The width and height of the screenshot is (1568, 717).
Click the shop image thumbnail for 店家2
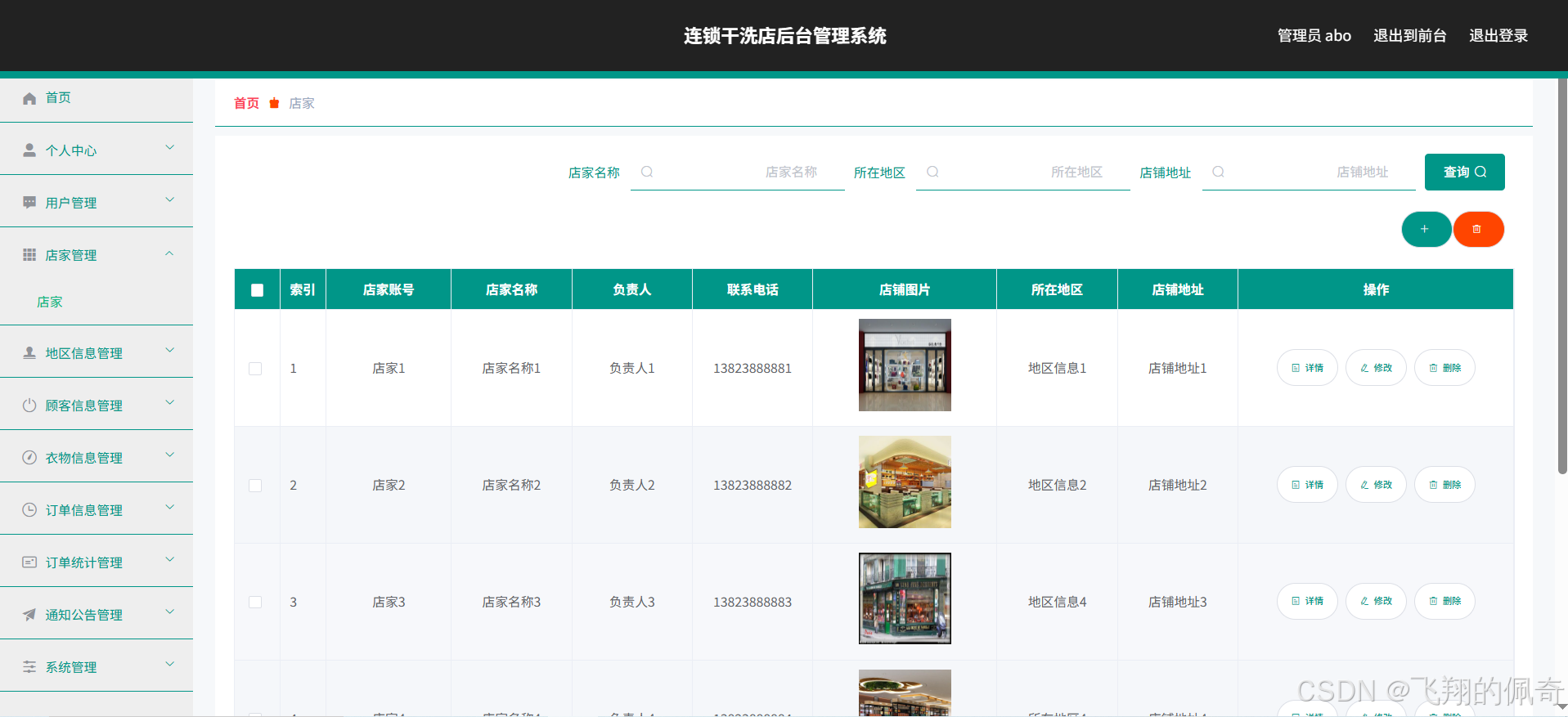point(905,482)
